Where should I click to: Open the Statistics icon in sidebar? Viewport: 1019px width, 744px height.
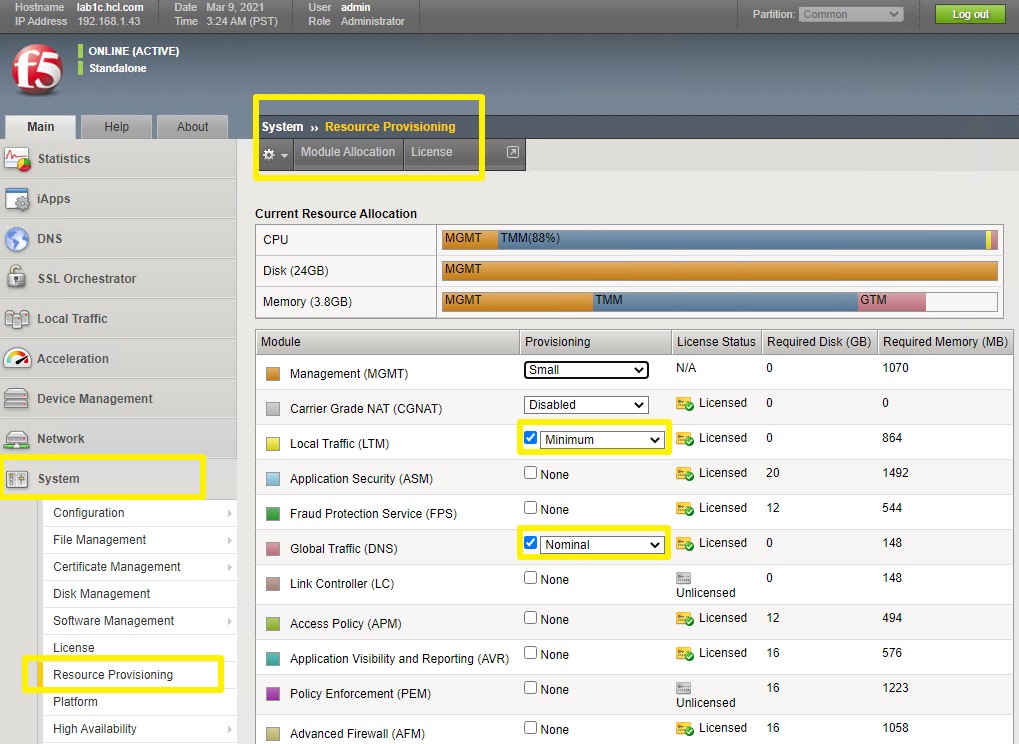(x=17, y=159)
